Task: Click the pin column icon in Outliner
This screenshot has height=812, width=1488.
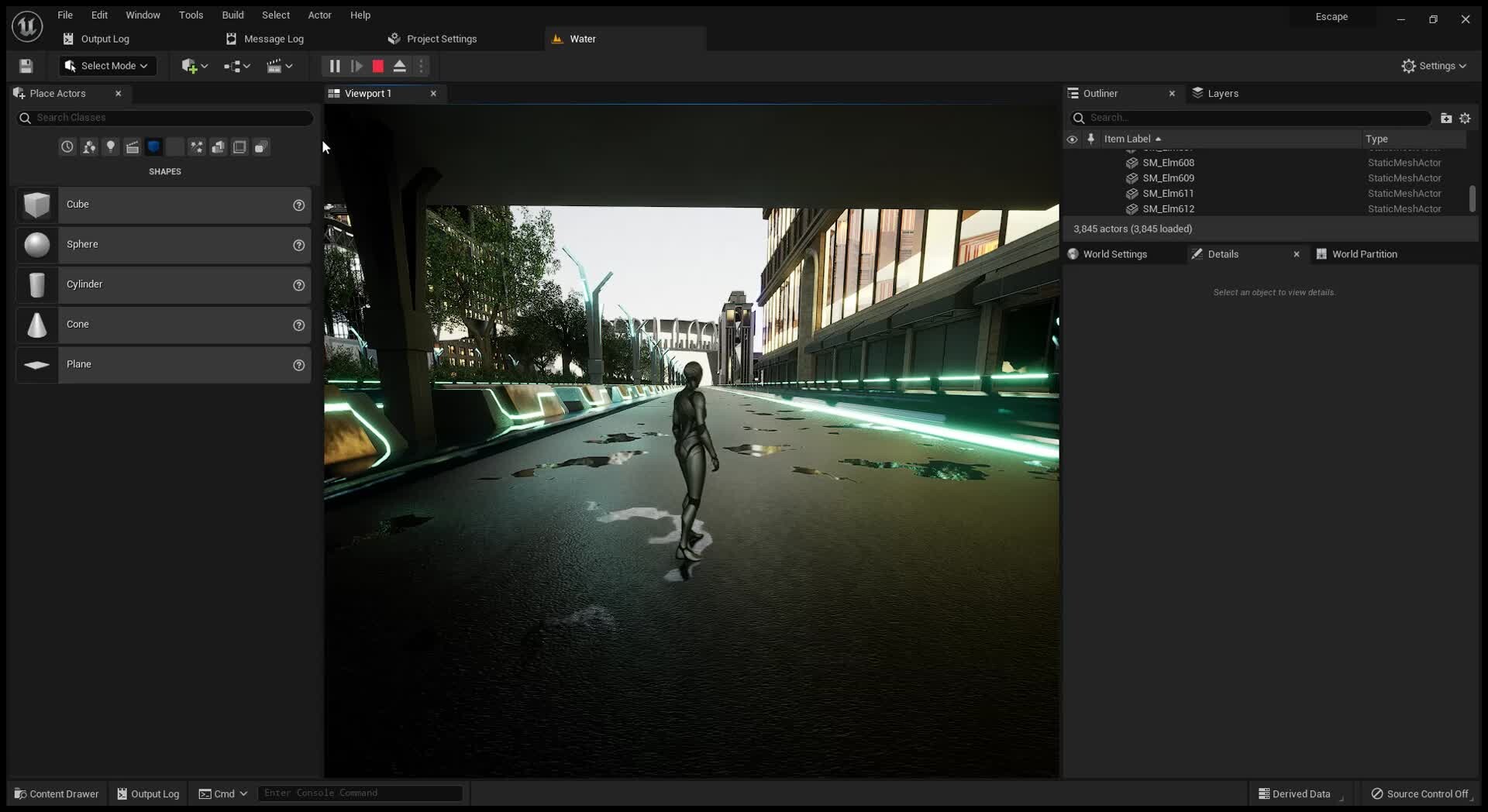Action: 1091,139
